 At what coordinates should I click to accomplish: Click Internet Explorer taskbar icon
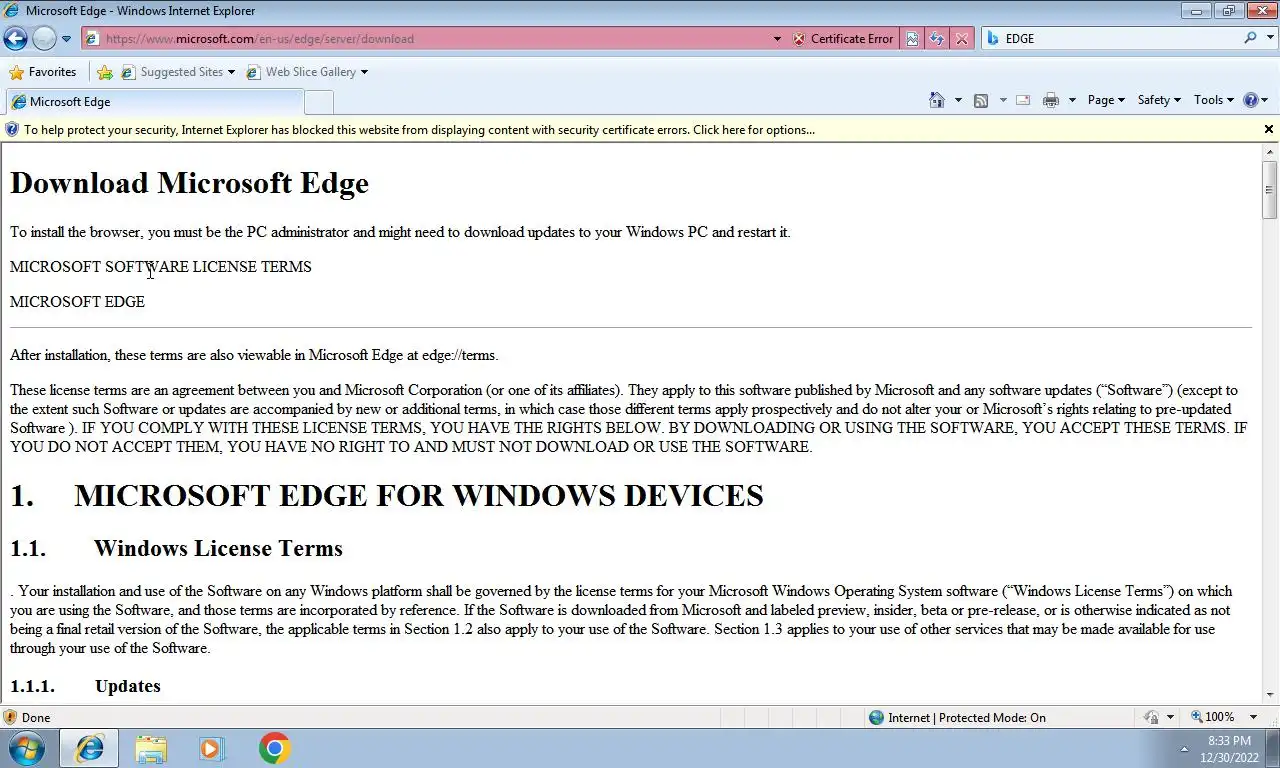tap(89, 748)
